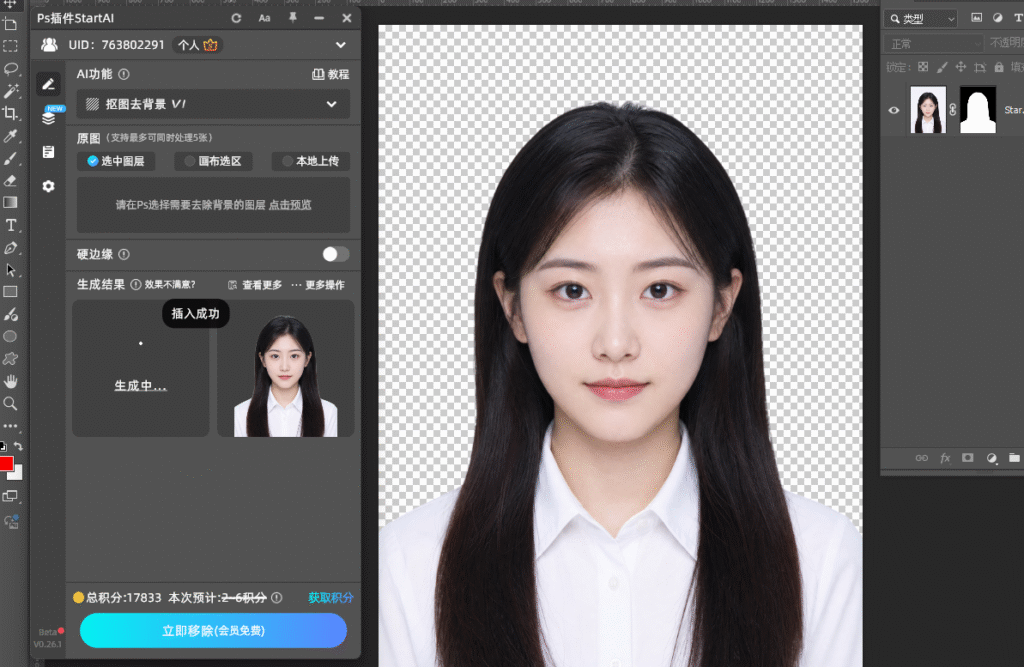Select the 选中图层 radio option
Viewport: 1024px width, 667px height.
[116, 161]
